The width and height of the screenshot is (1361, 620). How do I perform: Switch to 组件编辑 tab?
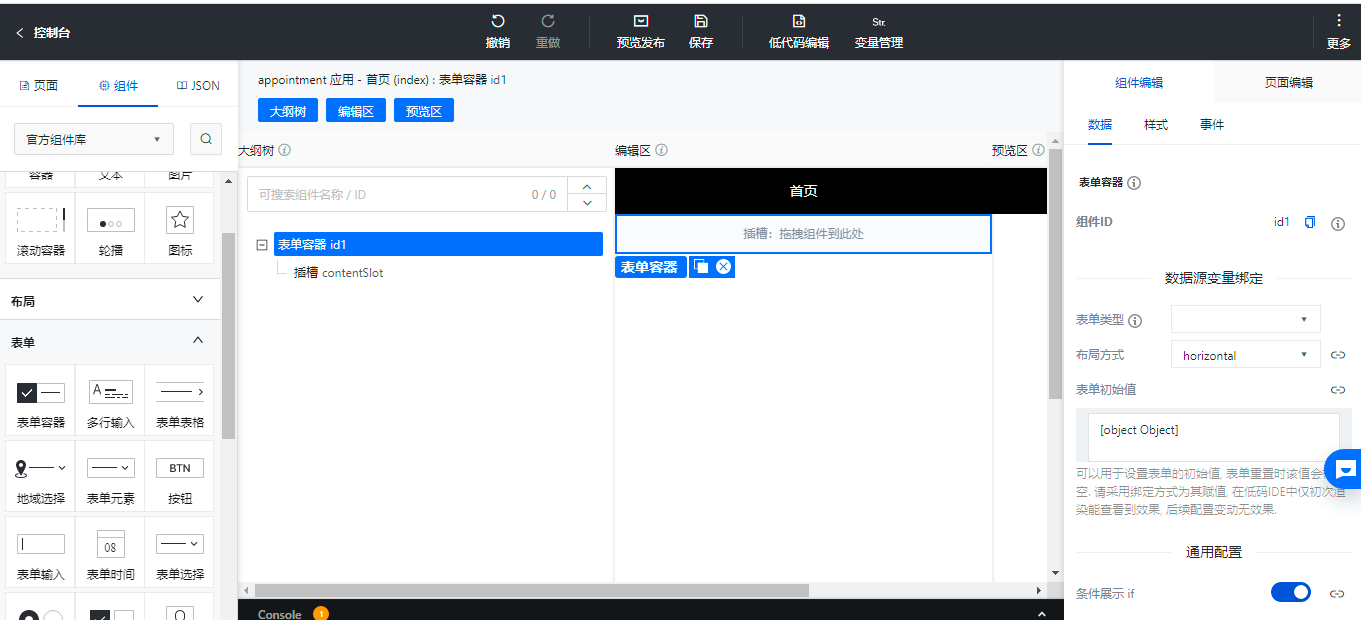point(1139,83)
